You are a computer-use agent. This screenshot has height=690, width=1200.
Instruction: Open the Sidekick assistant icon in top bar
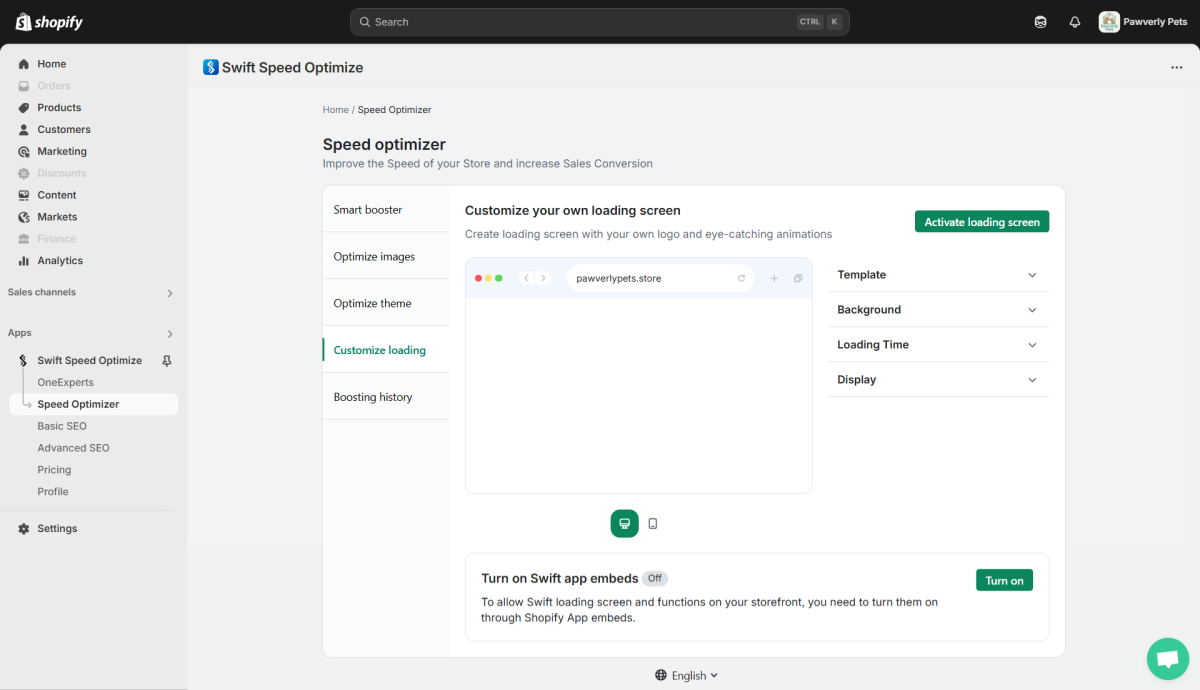tap(1041, 22)
